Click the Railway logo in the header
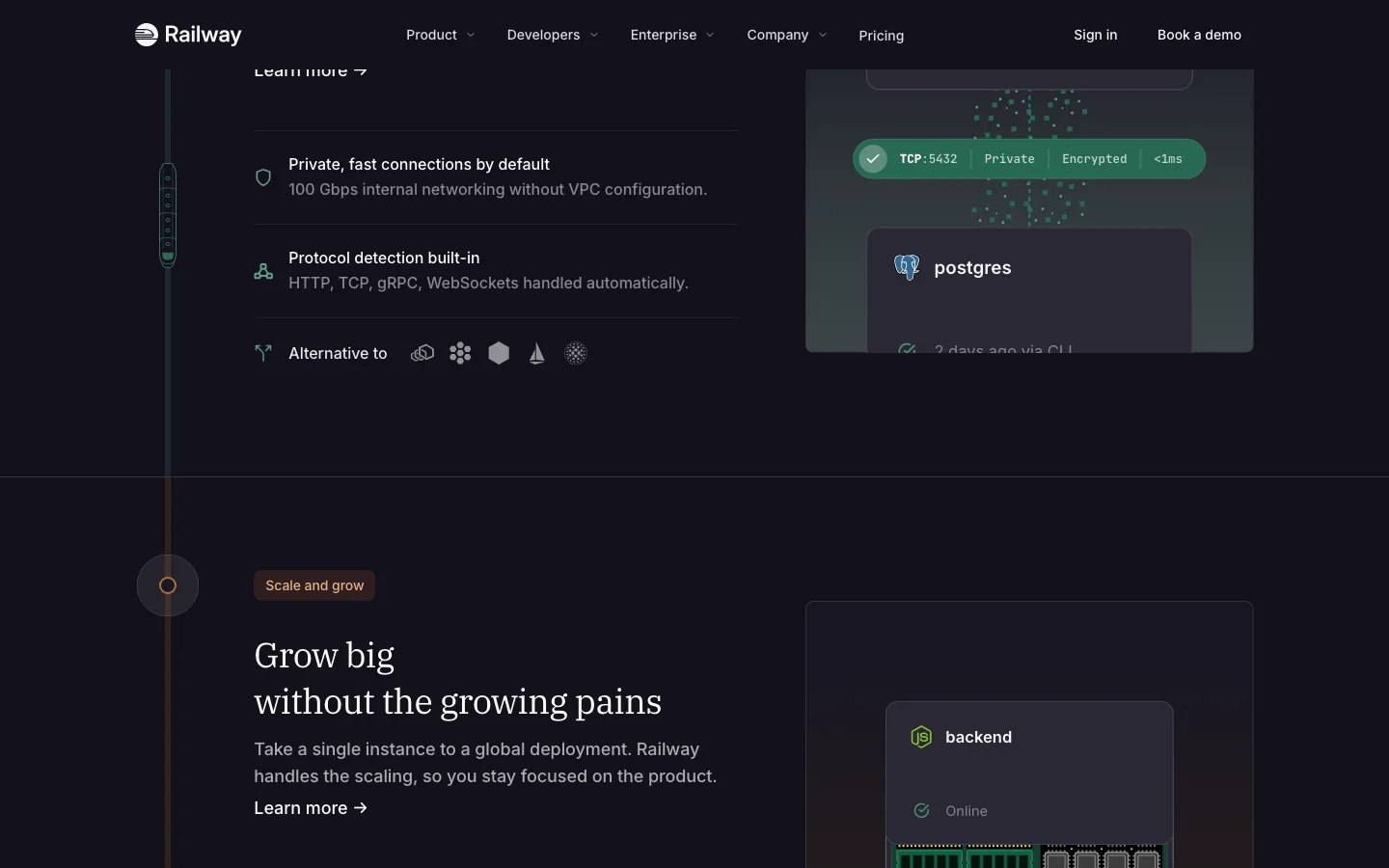Viewport: 1389px width, 868px height. pos(188,35)
